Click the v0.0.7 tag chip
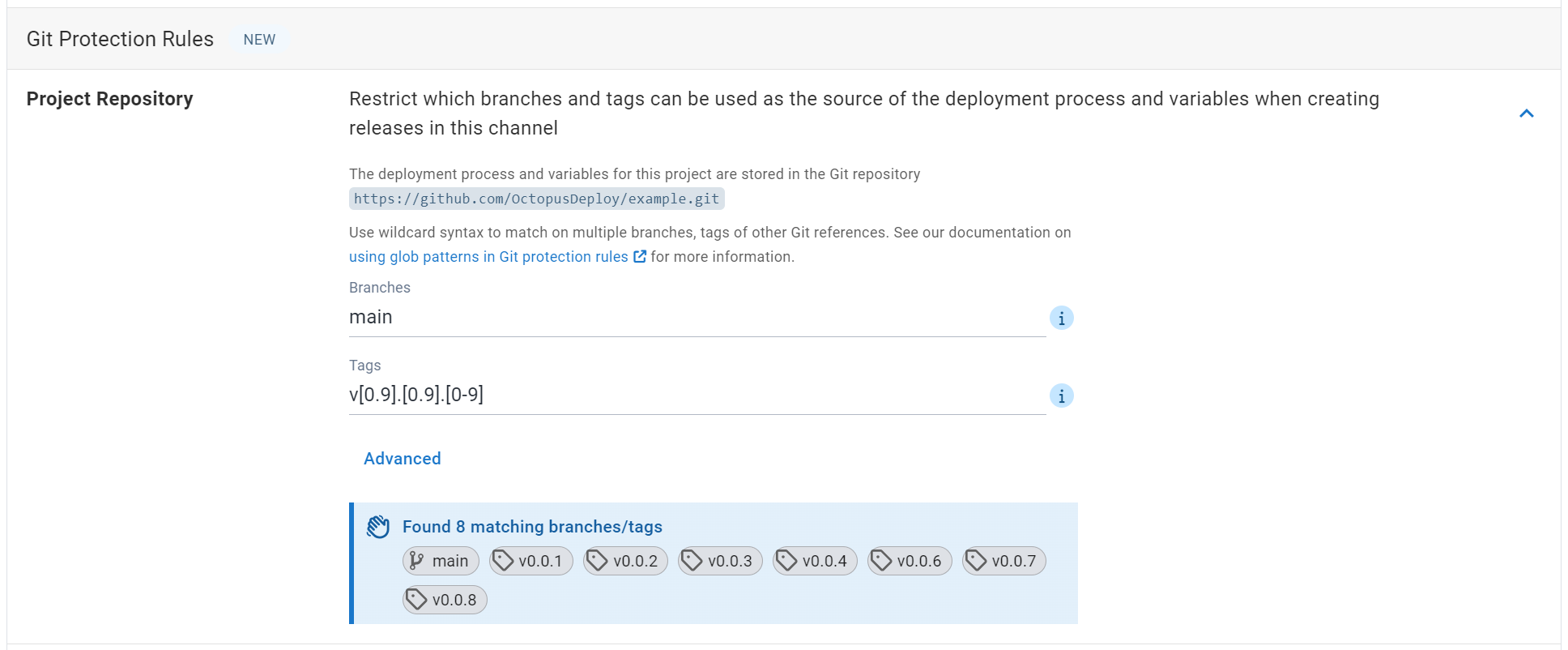The width and height of the screenshot is (1568, 650). [x=1004, y=561]
